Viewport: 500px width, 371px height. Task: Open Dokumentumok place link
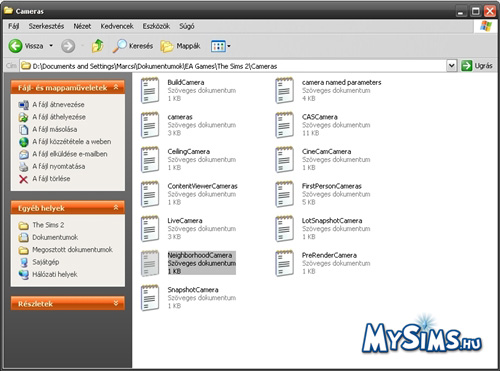(55, 237)
